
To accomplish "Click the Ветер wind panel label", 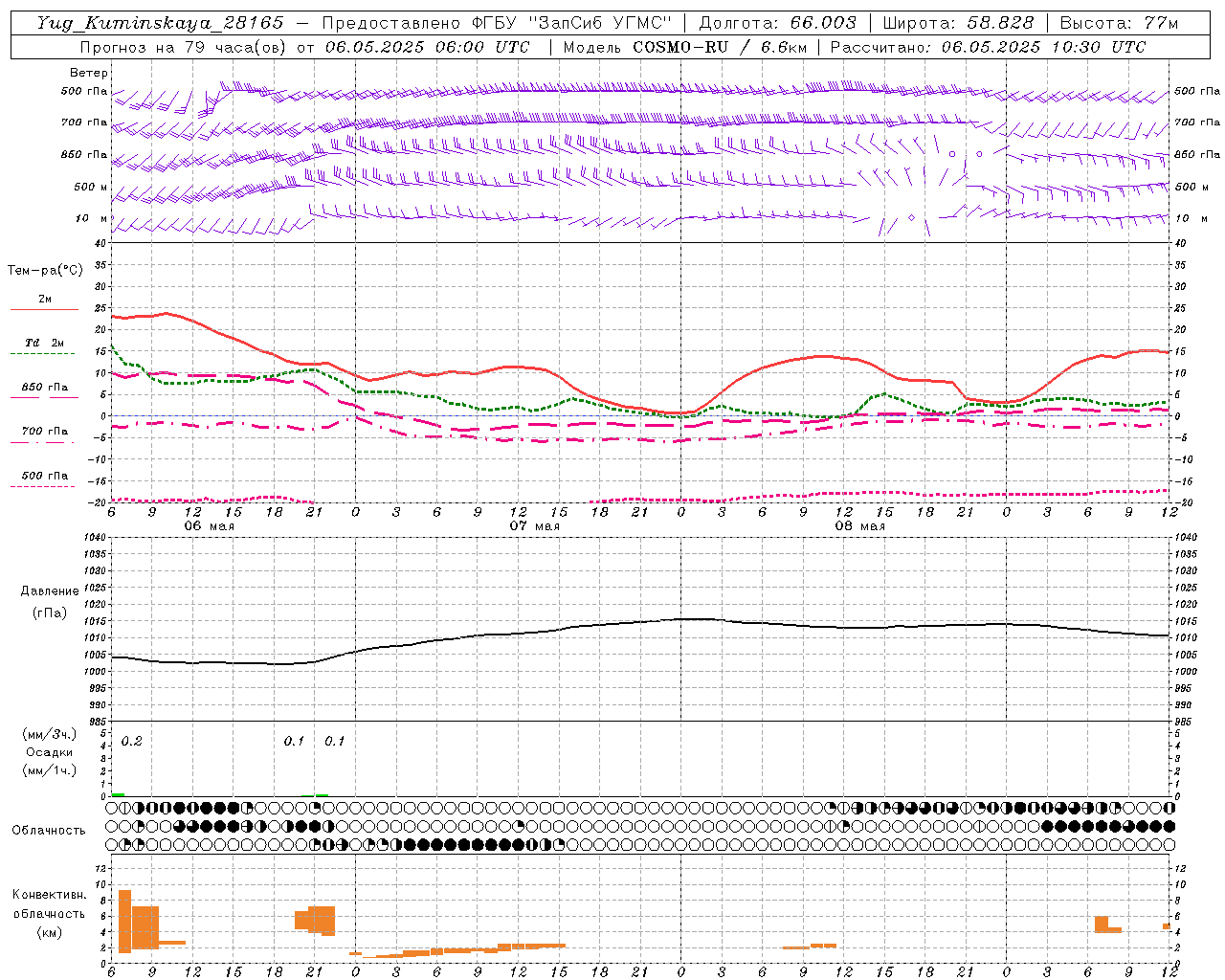I will (89, 73).
